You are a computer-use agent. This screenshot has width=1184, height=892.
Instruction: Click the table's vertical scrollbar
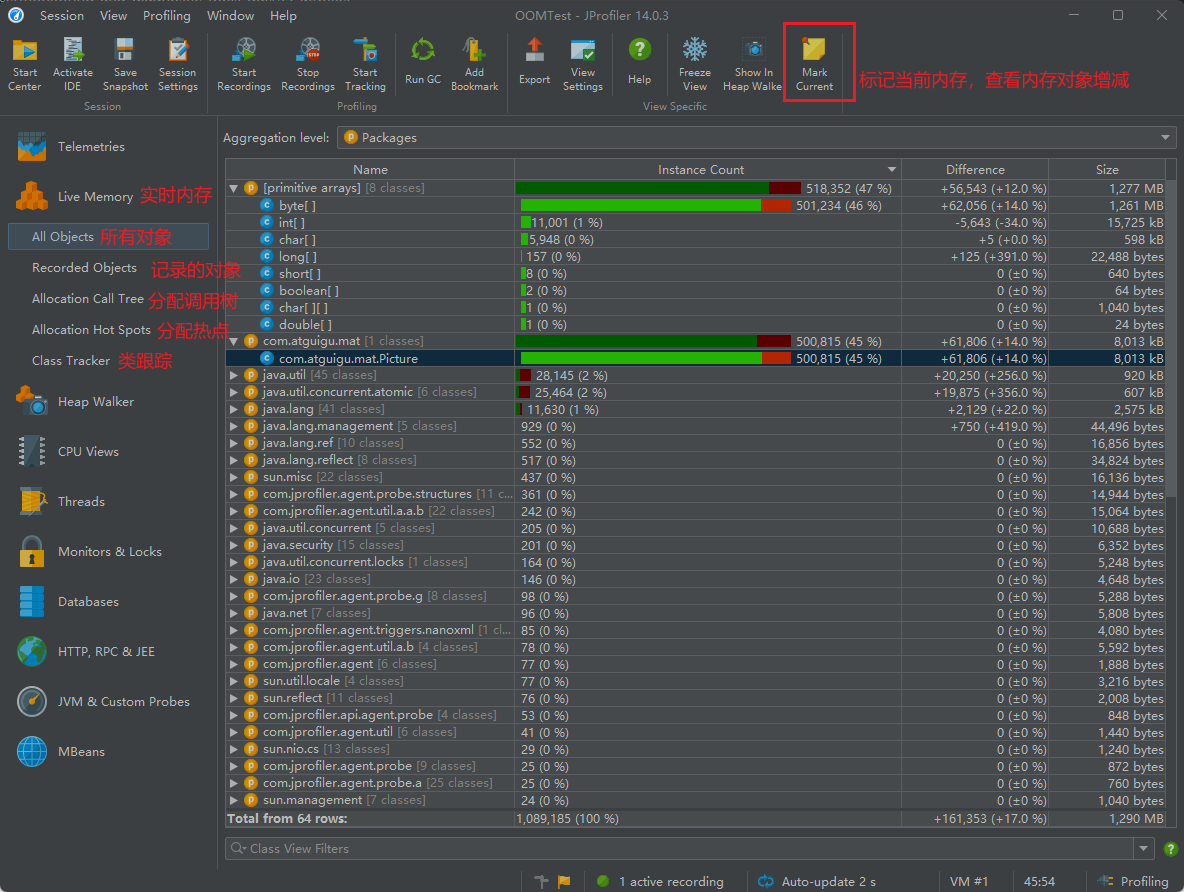coord(1171,340)
